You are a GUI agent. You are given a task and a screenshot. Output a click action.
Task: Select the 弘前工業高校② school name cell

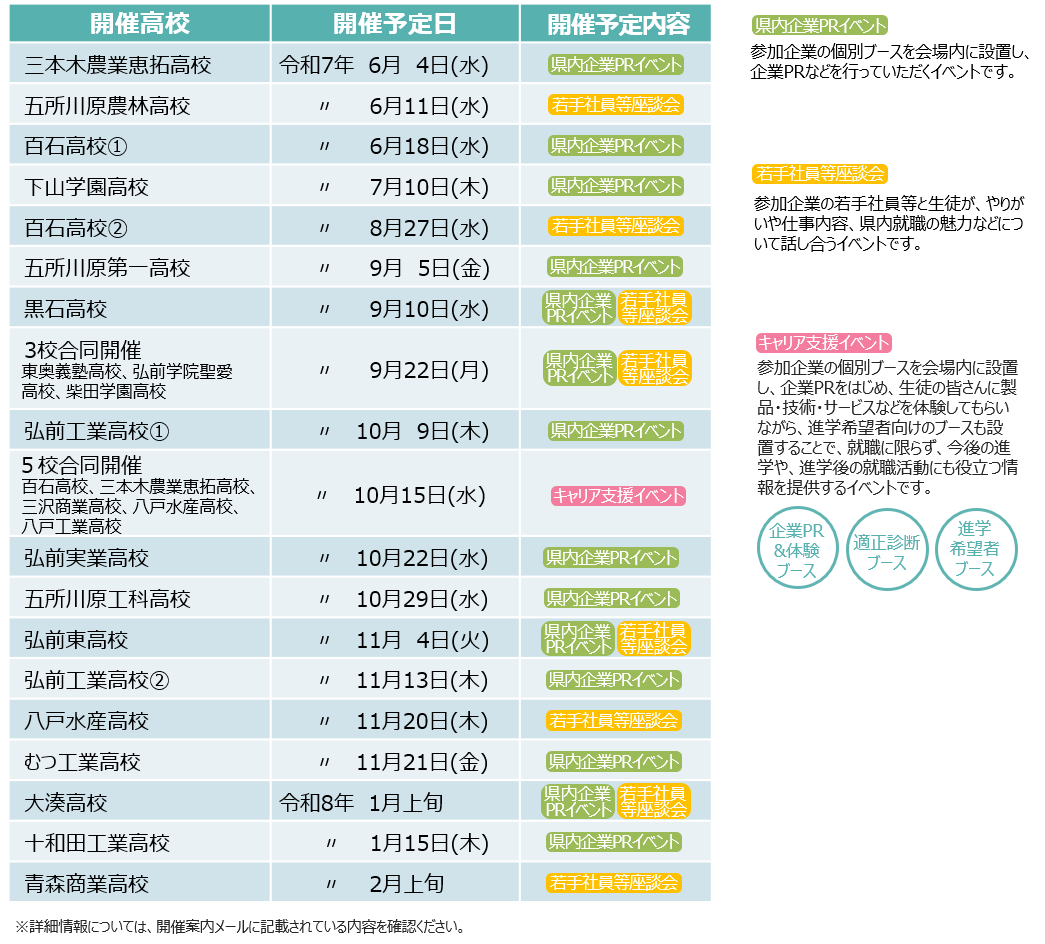coord(140,679)
